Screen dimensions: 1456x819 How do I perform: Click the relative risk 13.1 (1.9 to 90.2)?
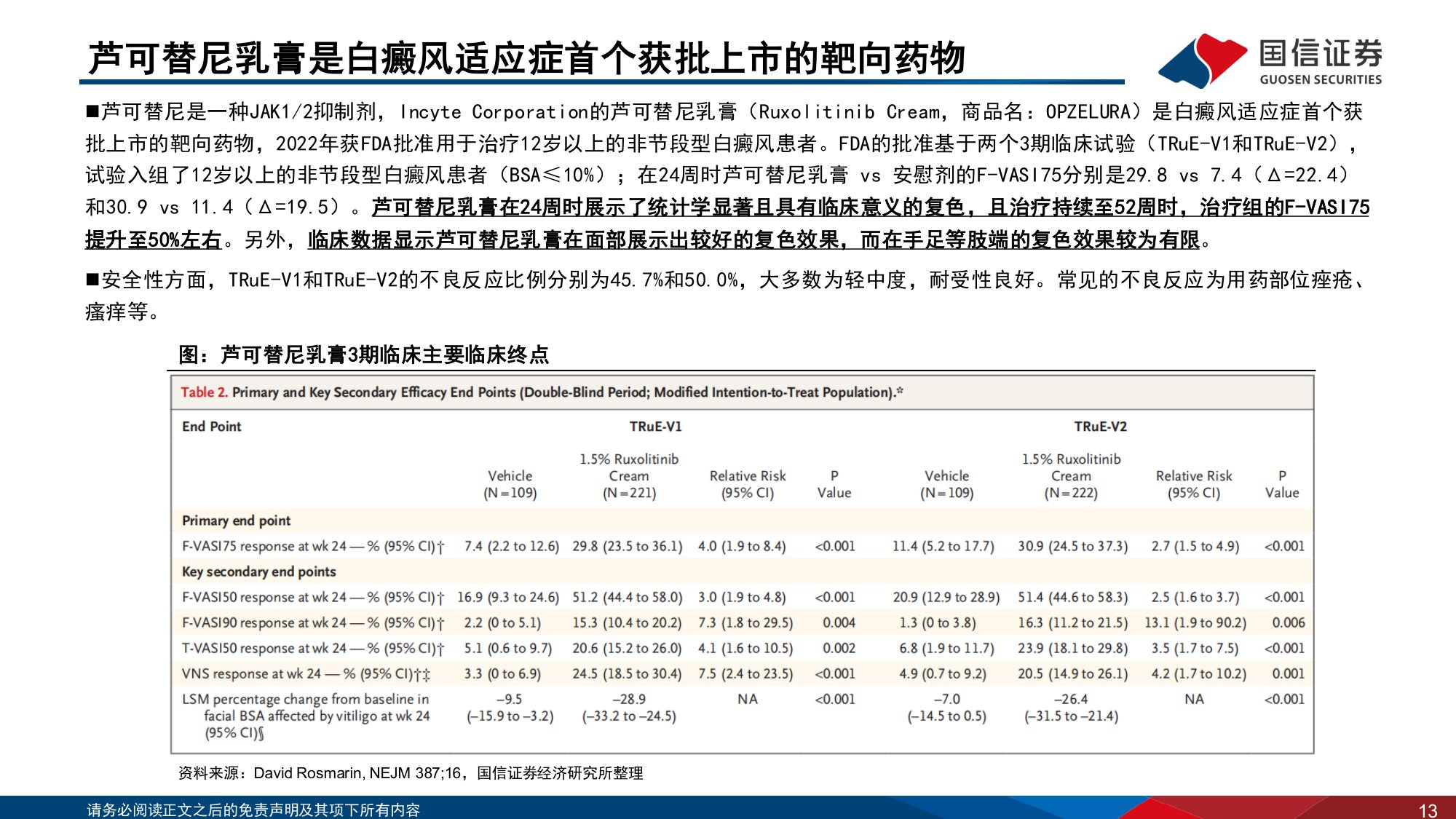[1195, 622]
